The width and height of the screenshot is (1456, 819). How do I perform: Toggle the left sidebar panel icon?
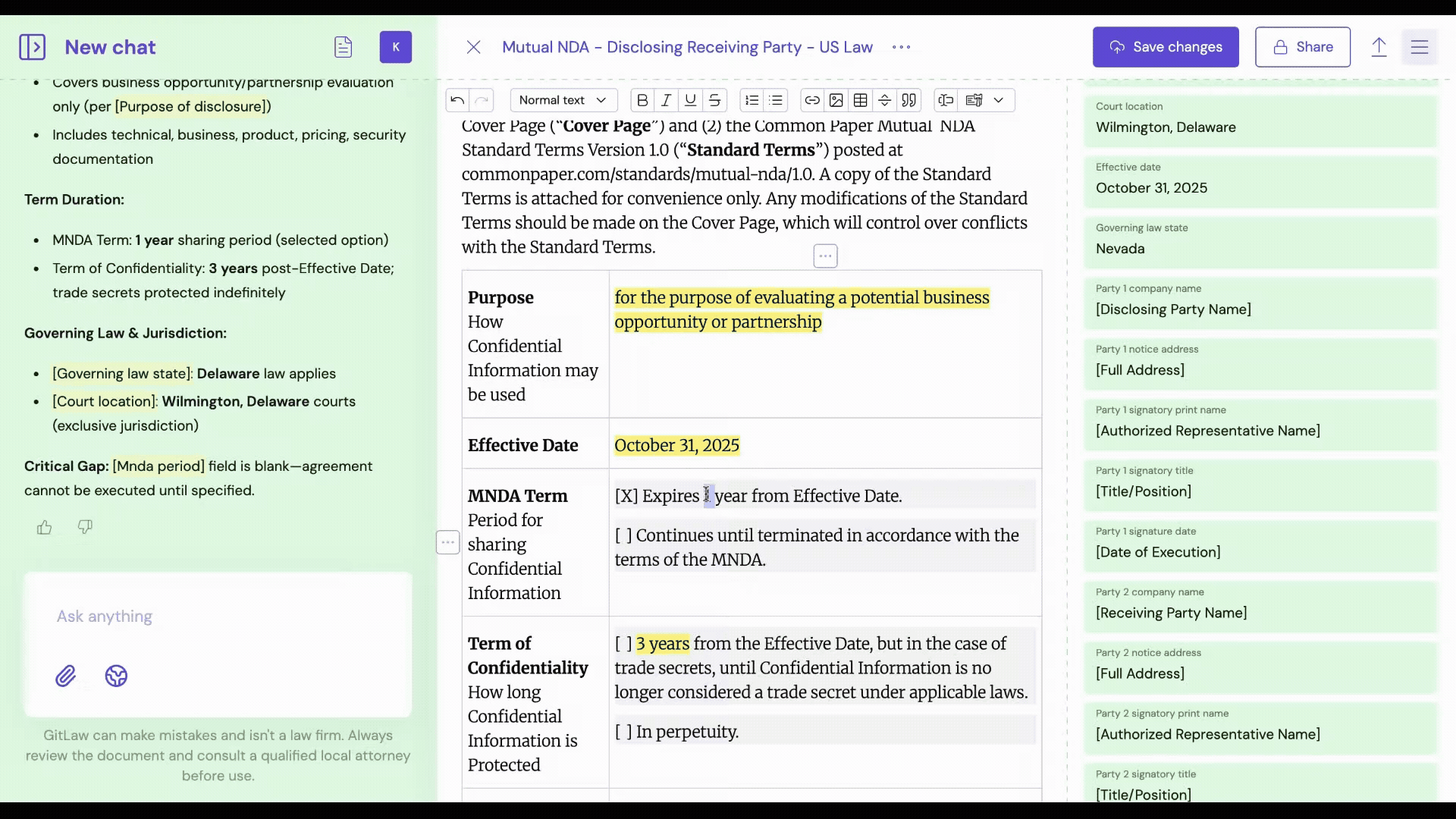coord(32,47)
